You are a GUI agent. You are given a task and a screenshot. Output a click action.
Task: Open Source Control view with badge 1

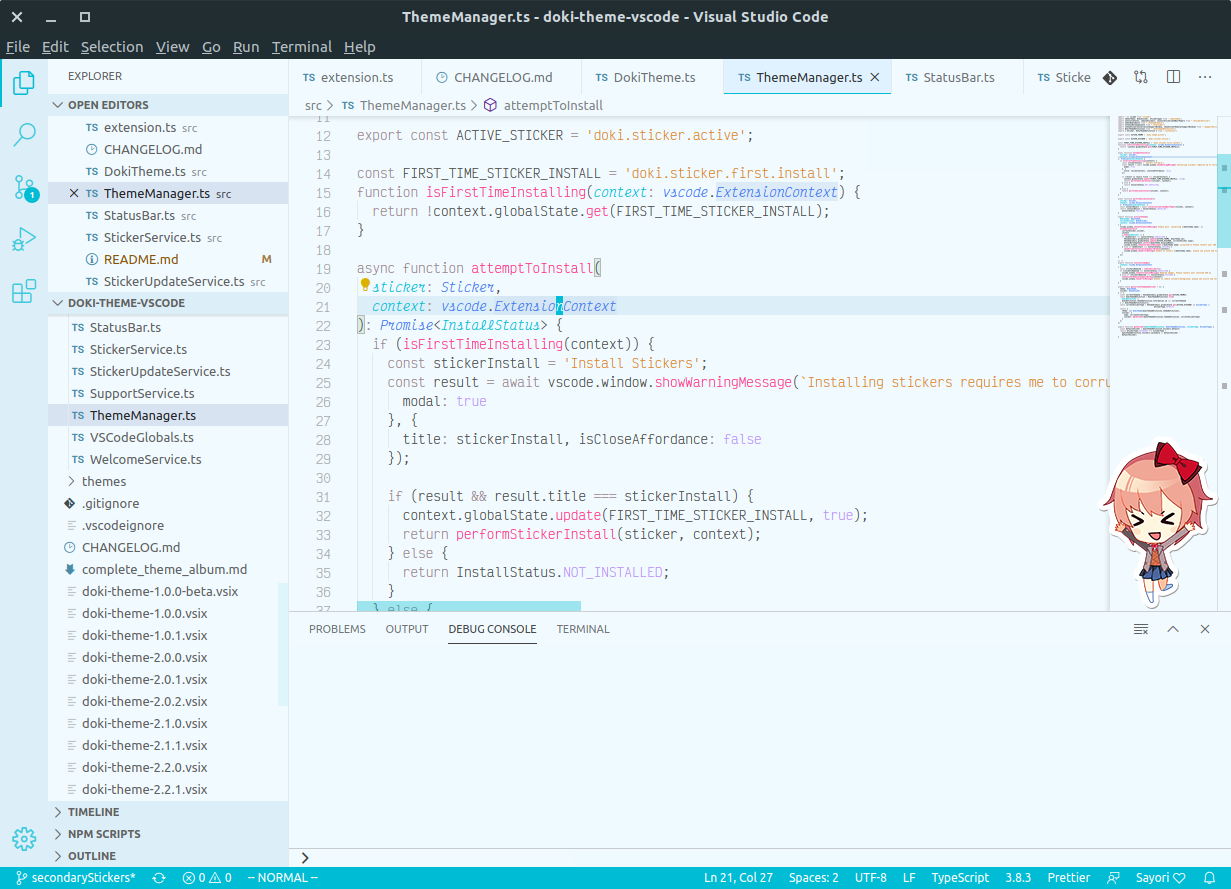click(x=24, y=187)
